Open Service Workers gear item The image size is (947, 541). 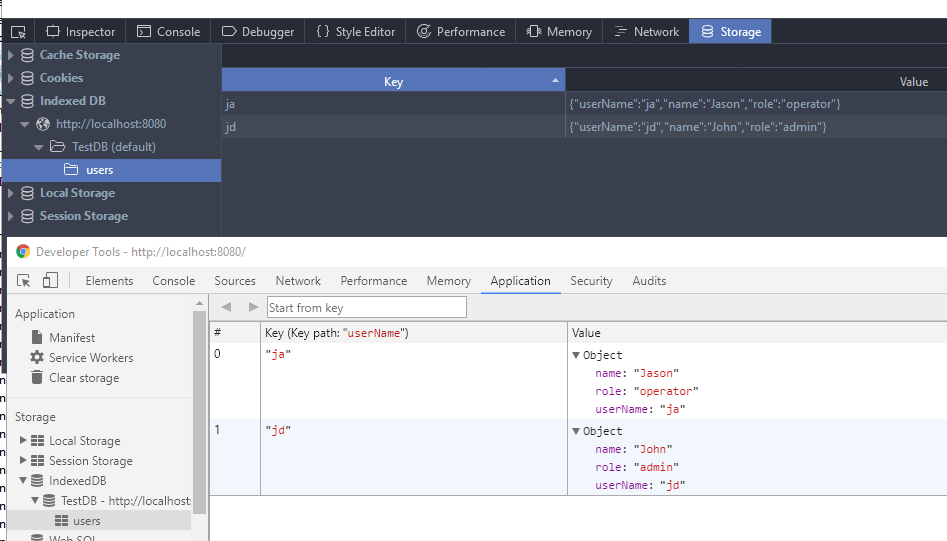coord(90,358)
